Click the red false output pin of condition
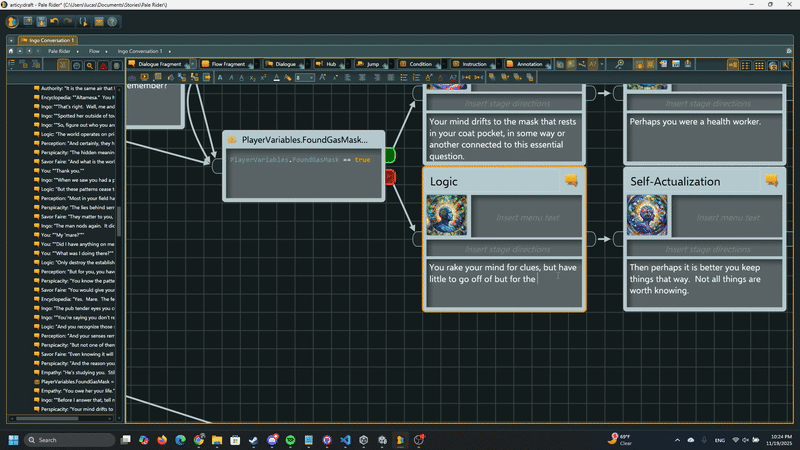Screen dimensions: 800x450 tap(390, 177)
